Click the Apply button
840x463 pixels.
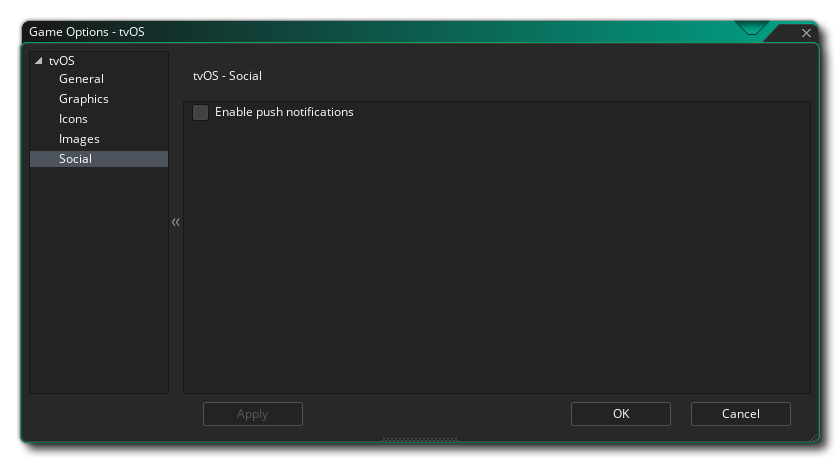[253, 414]
